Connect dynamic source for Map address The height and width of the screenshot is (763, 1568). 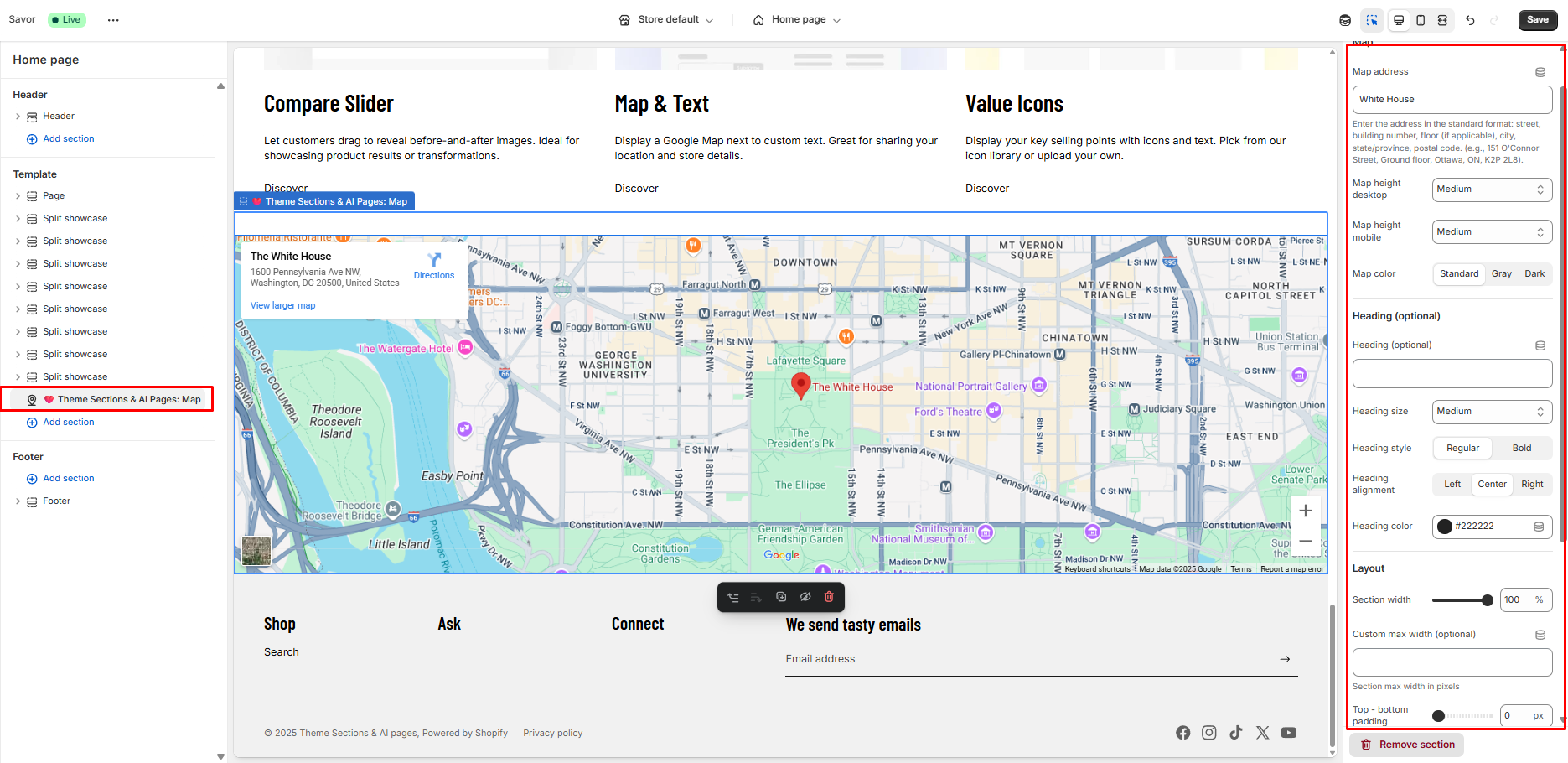pyautogui.click(x=1540, y=72)
